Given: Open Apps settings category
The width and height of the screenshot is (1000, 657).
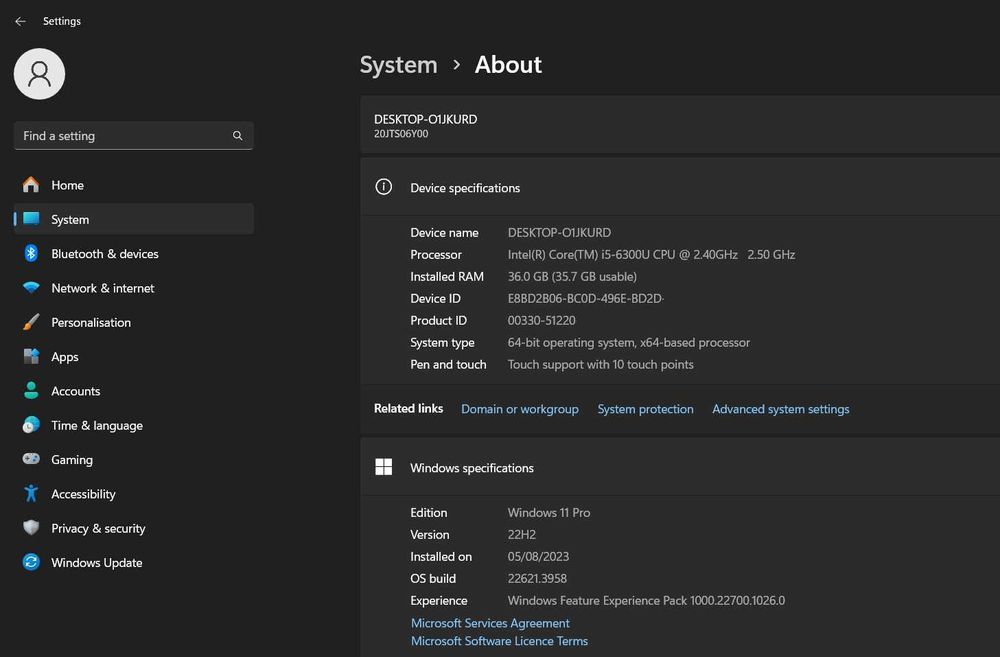Looking at the screenshot, I should point(65,357).
